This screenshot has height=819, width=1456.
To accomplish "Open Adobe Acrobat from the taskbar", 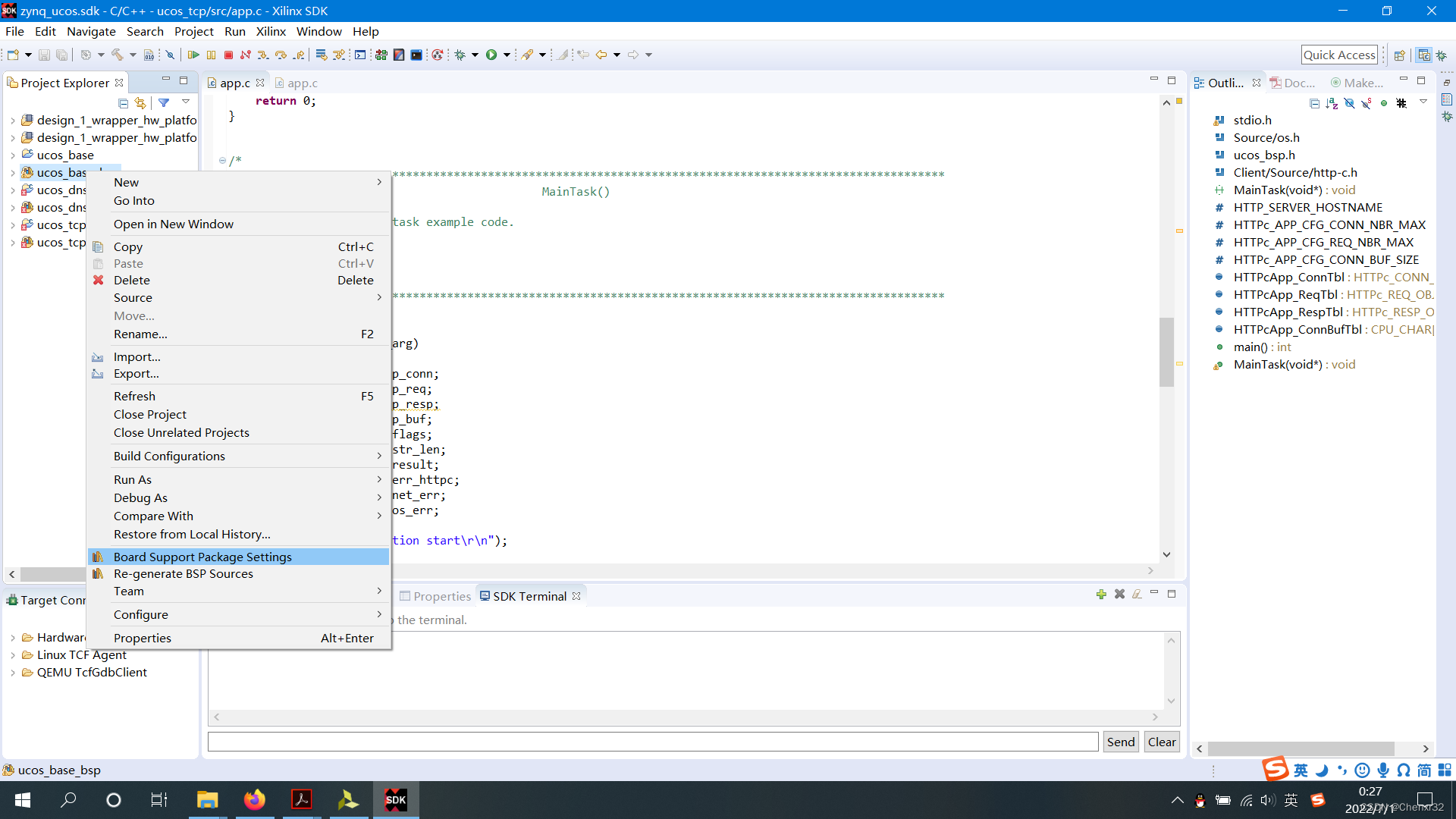I will pyautogui.click(x=301, y=799).
